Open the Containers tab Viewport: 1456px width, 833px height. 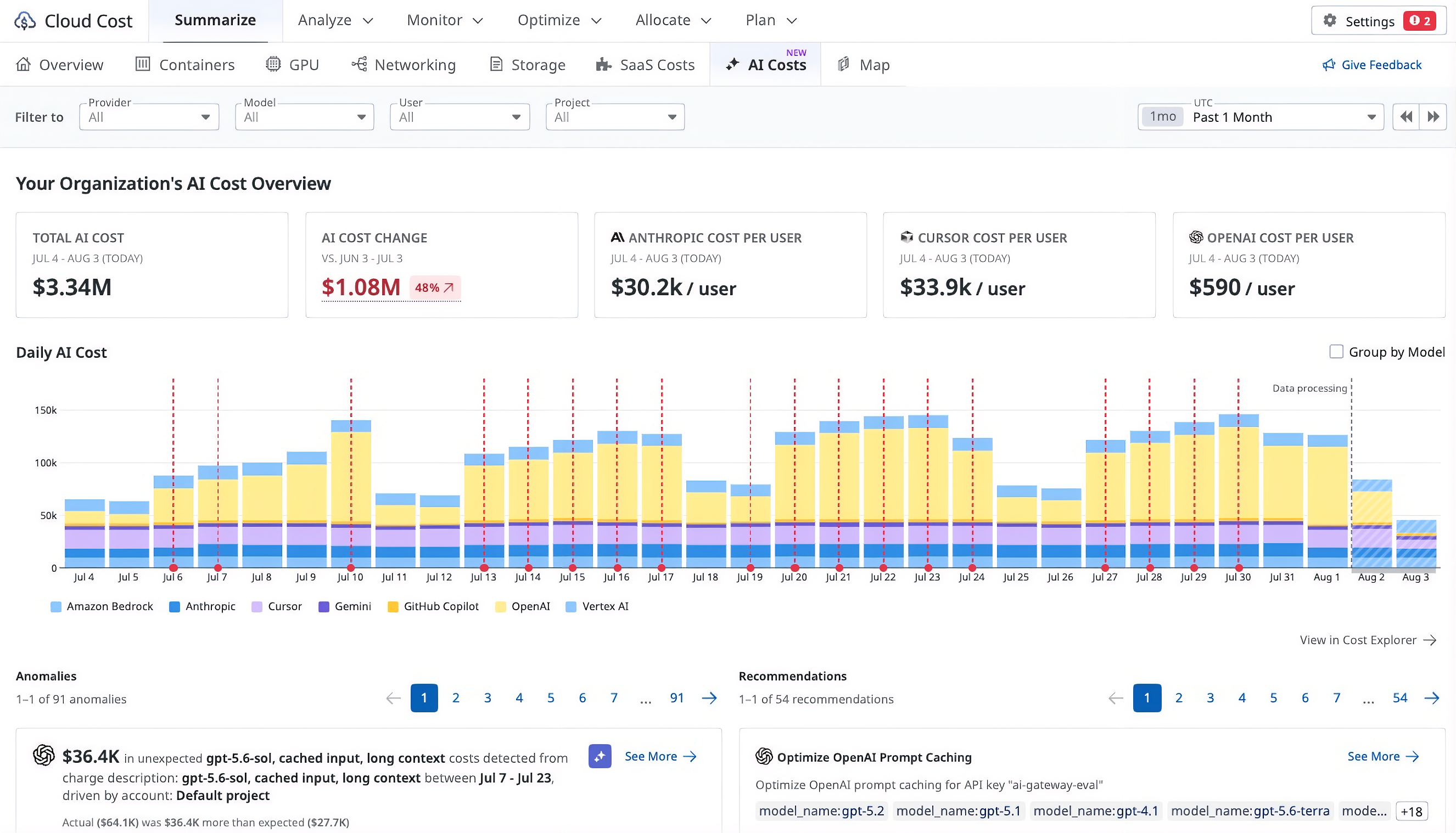(x=185, y=64)
